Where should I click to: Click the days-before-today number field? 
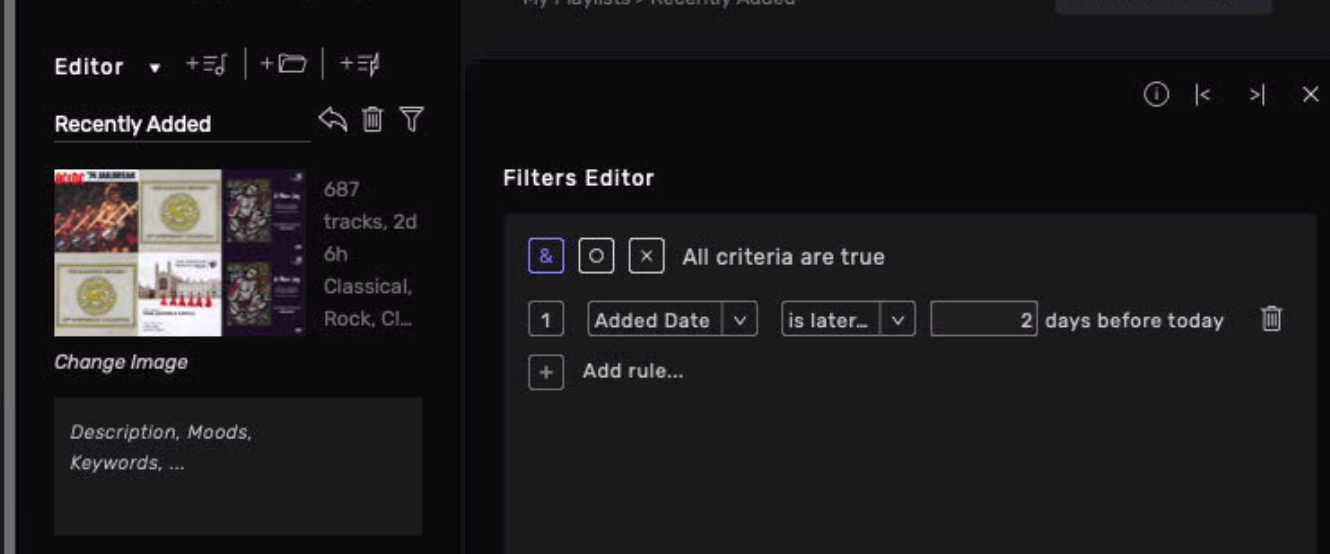pos(984,320)
